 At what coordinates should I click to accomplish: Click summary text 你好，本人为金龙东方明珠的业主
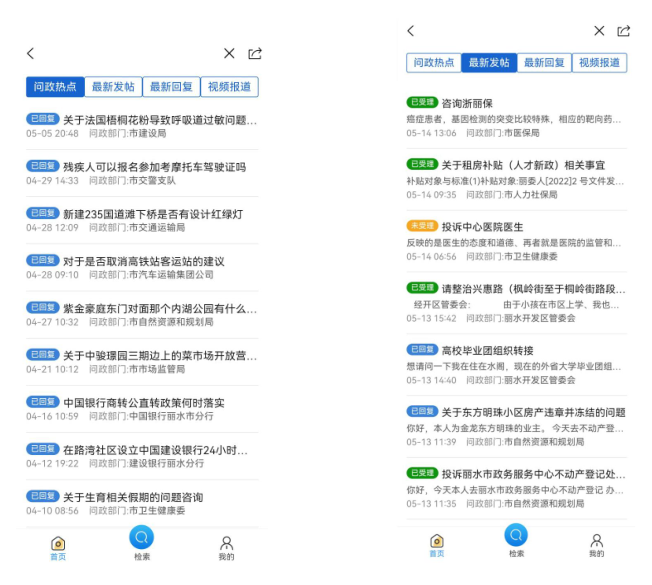(x=515, y=428)
